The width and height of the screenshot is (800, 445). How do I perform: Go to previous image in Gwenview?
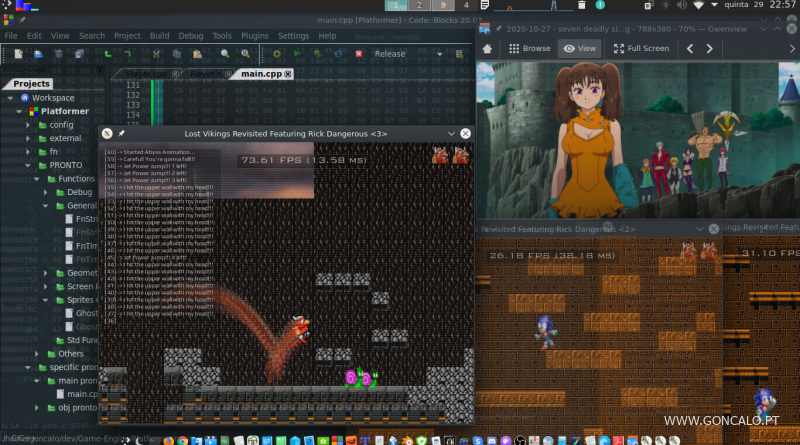[x=690, y=48]
